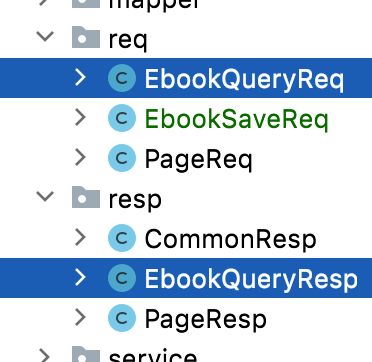Select the EbookSaveReq file name

237,120
